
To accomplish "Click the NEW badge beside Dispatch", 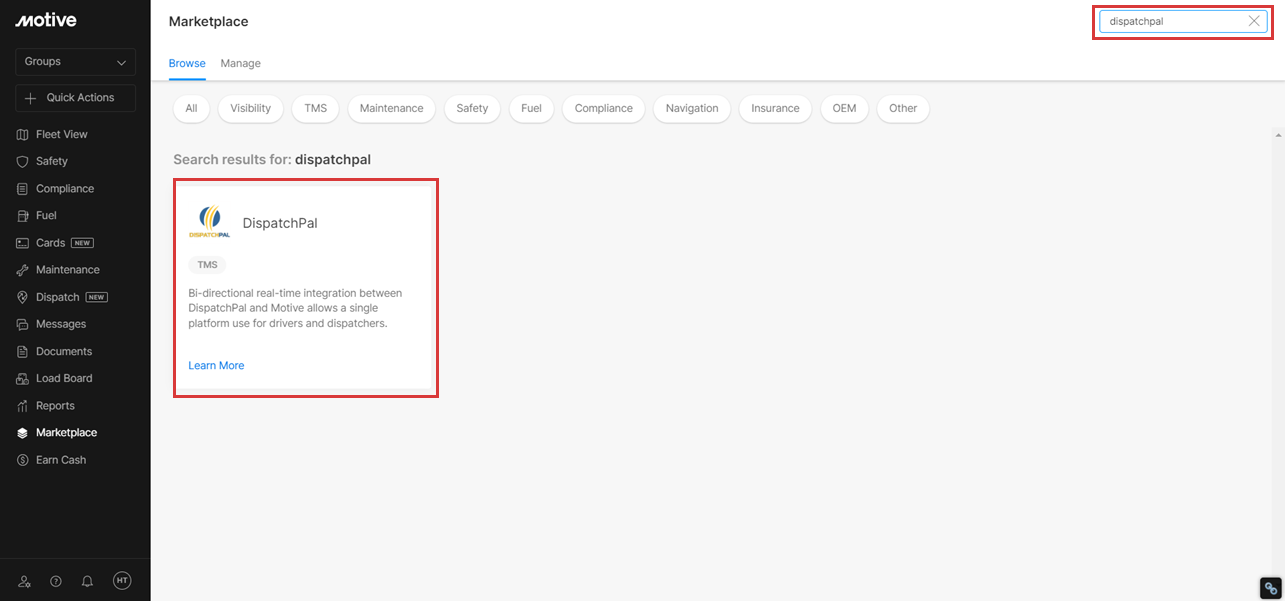I will [x=97, y=297].
